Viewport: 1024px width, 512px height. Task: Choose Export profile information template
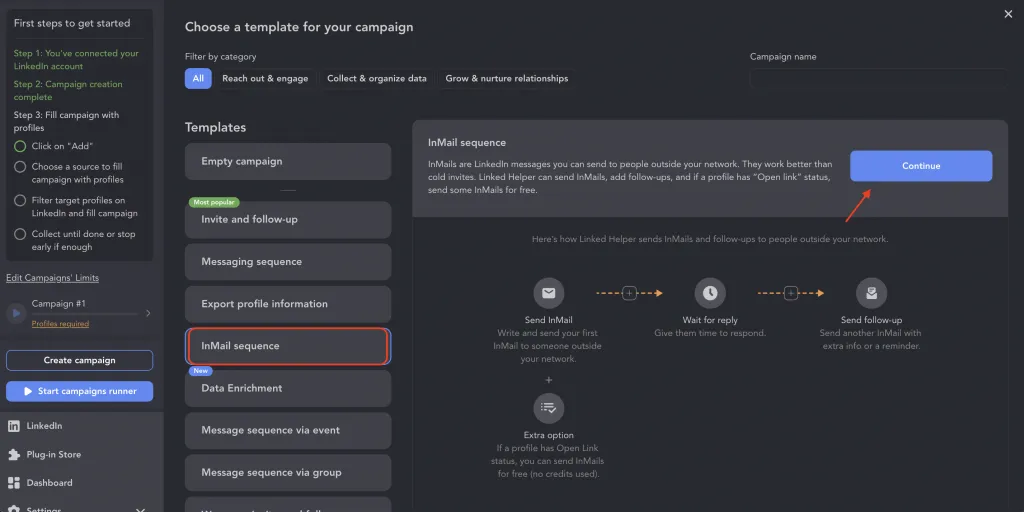(288, 304)
